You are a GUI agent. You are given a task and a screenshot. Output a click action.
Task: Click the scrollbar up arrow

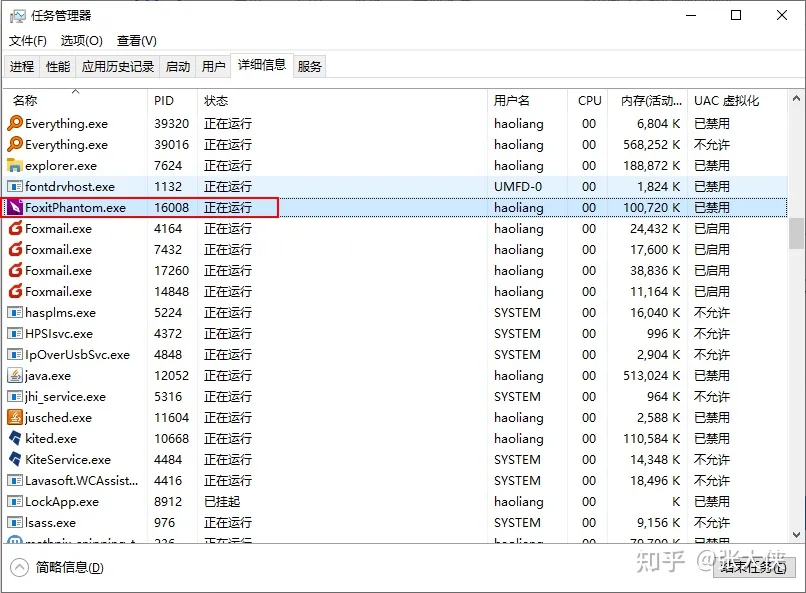tap(796, 98)
